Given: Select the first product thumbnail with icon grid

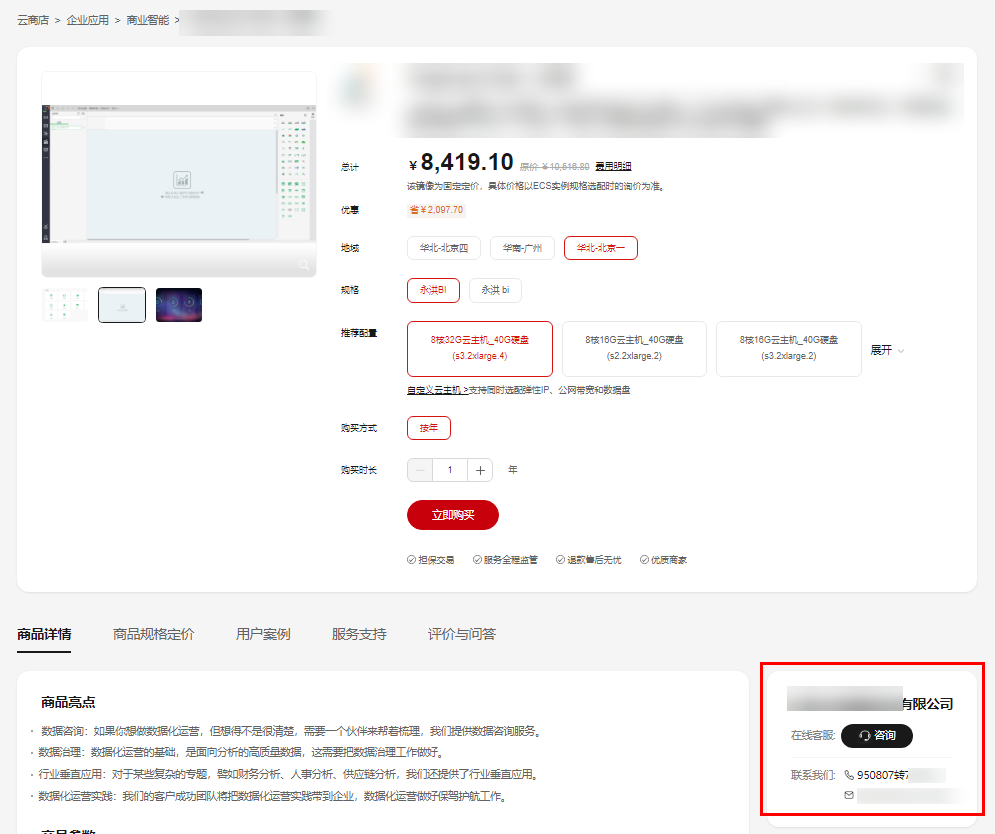Looking at the screenshot, I should pos(65,305).
